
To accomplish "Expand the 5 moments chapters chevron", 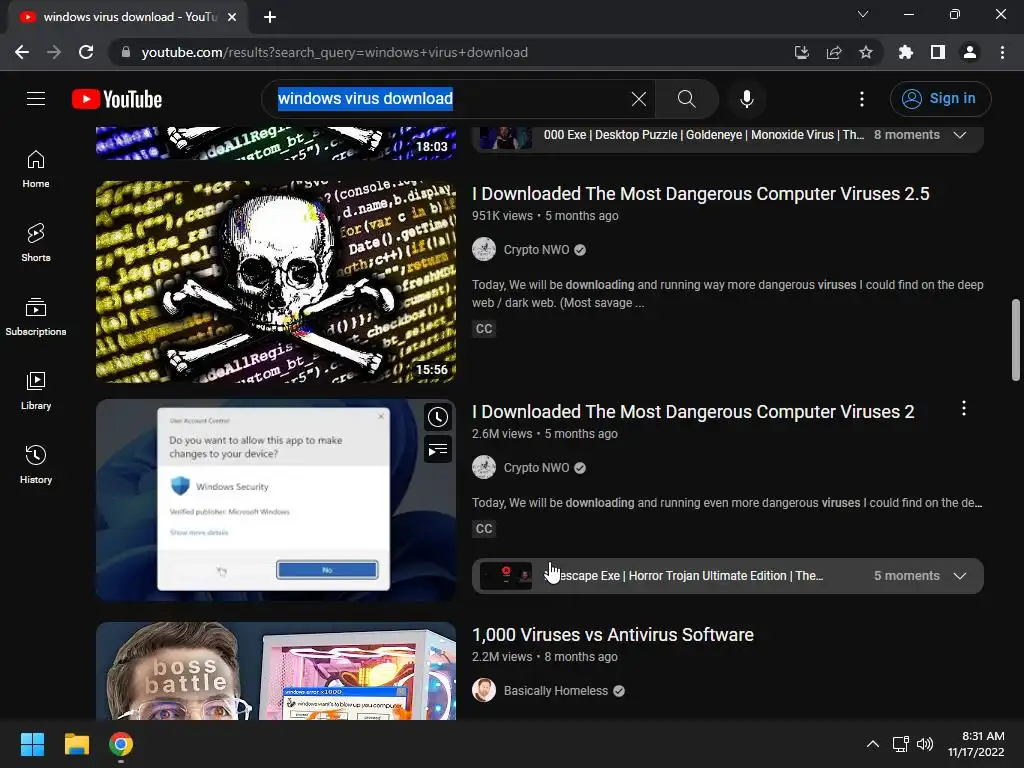I will [x=959, y=576].
